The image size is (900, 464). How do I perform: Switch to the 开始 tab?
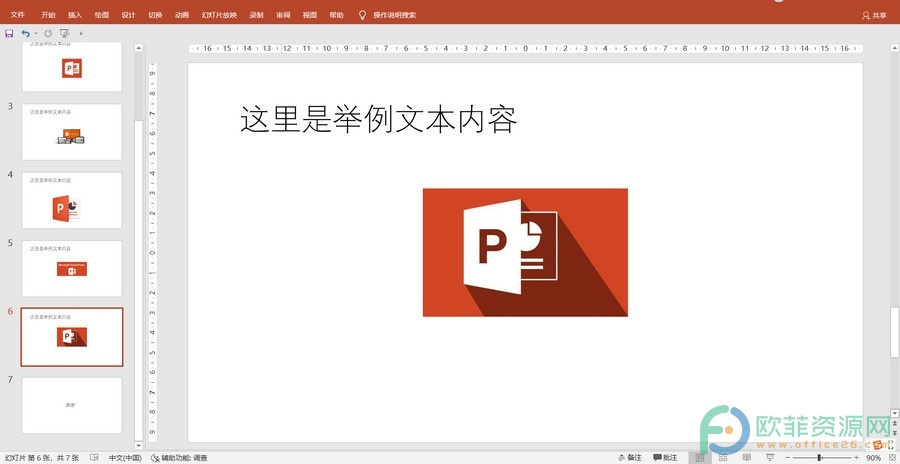[48, 16]
